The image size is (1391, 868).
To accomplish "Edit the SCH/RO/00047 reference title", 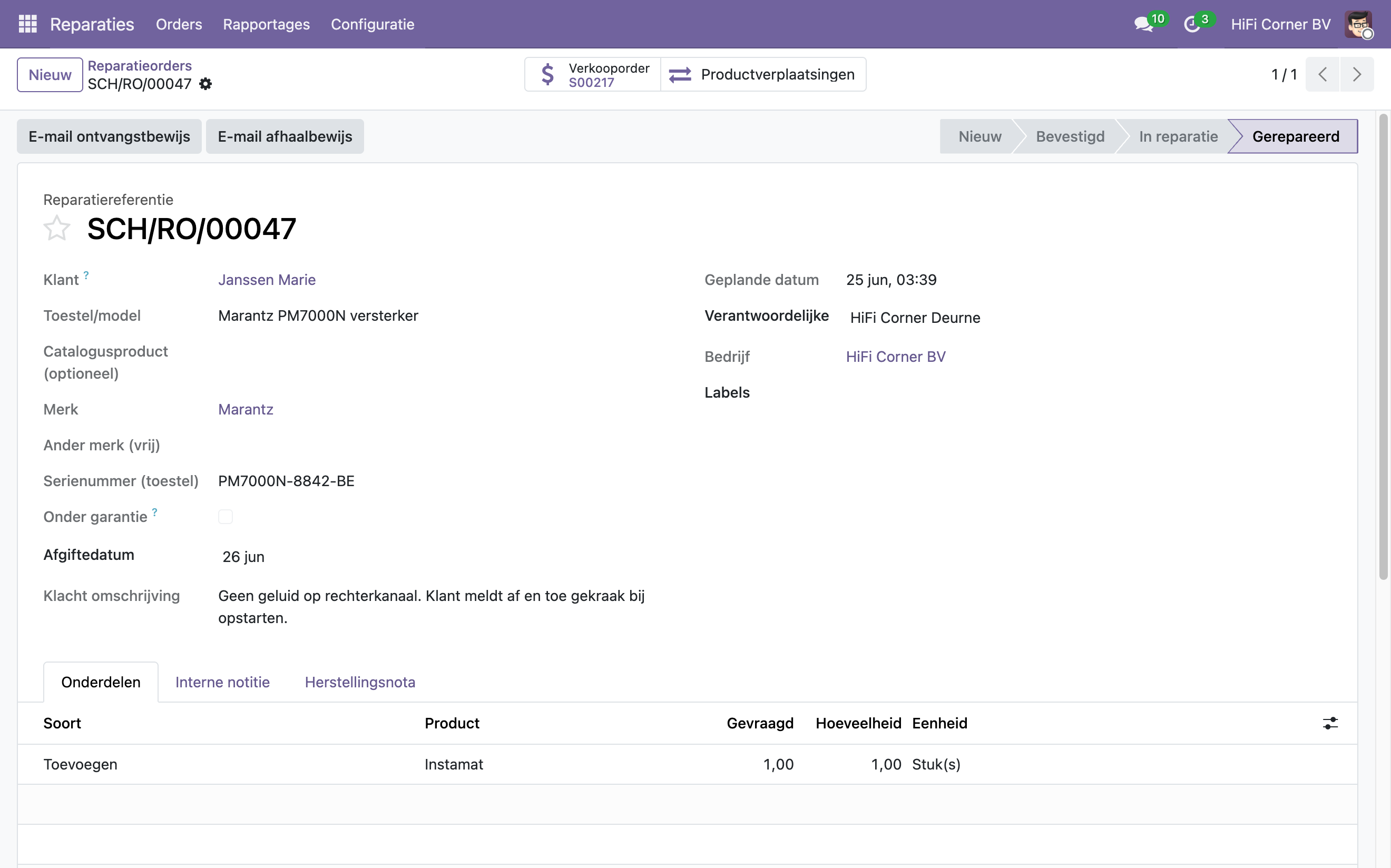I will (192, 229).
